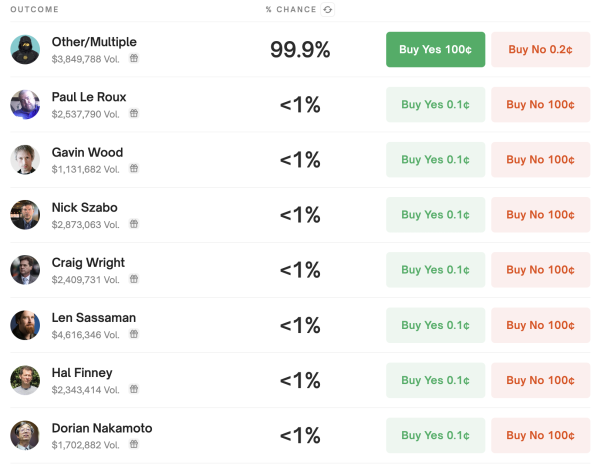Click Hal Finney's profile picture
Viewport: 600px width, 465px height.
[25, 380]
